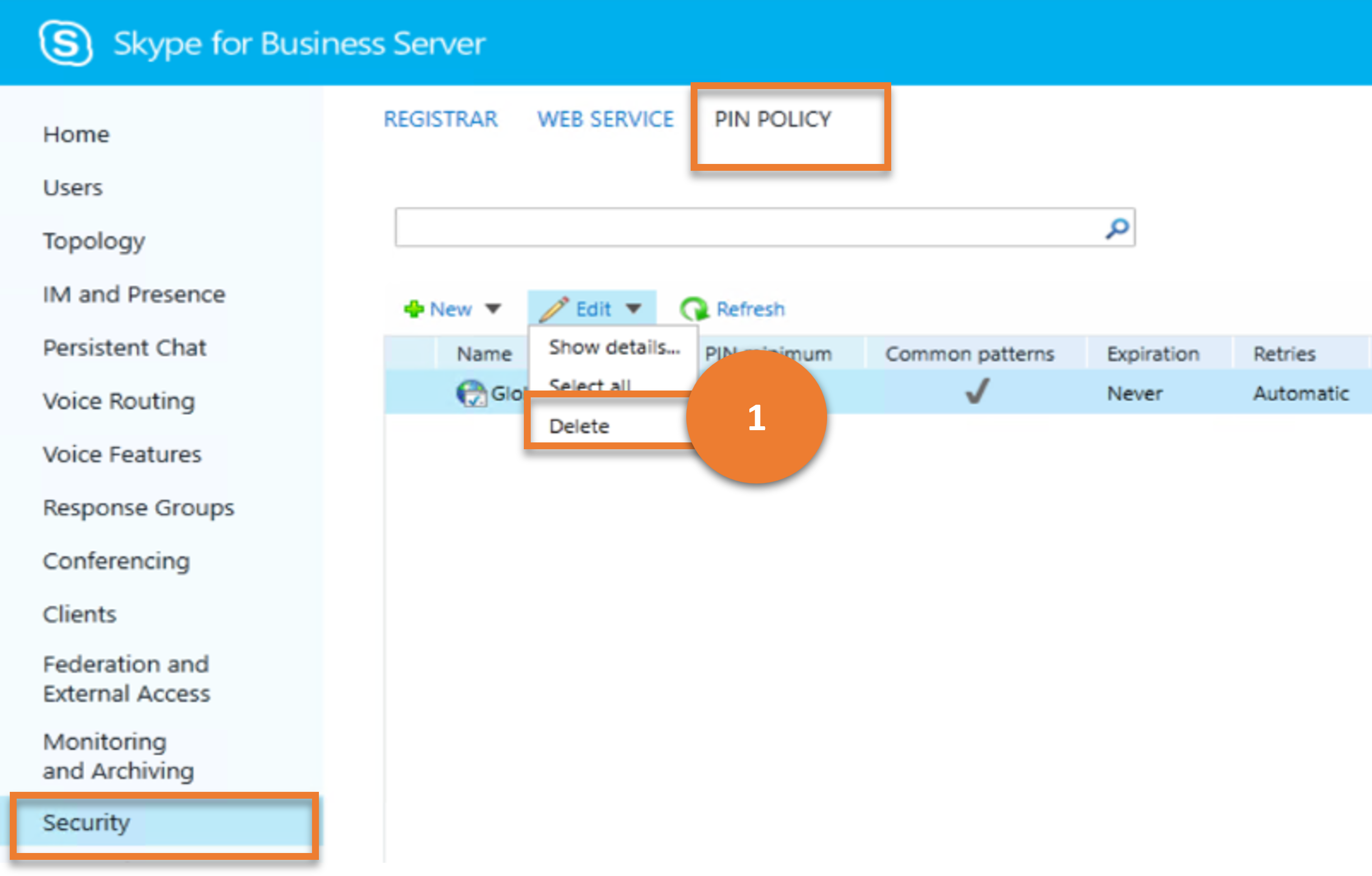
Task: Click the New button label
Action: pos(450,309)
